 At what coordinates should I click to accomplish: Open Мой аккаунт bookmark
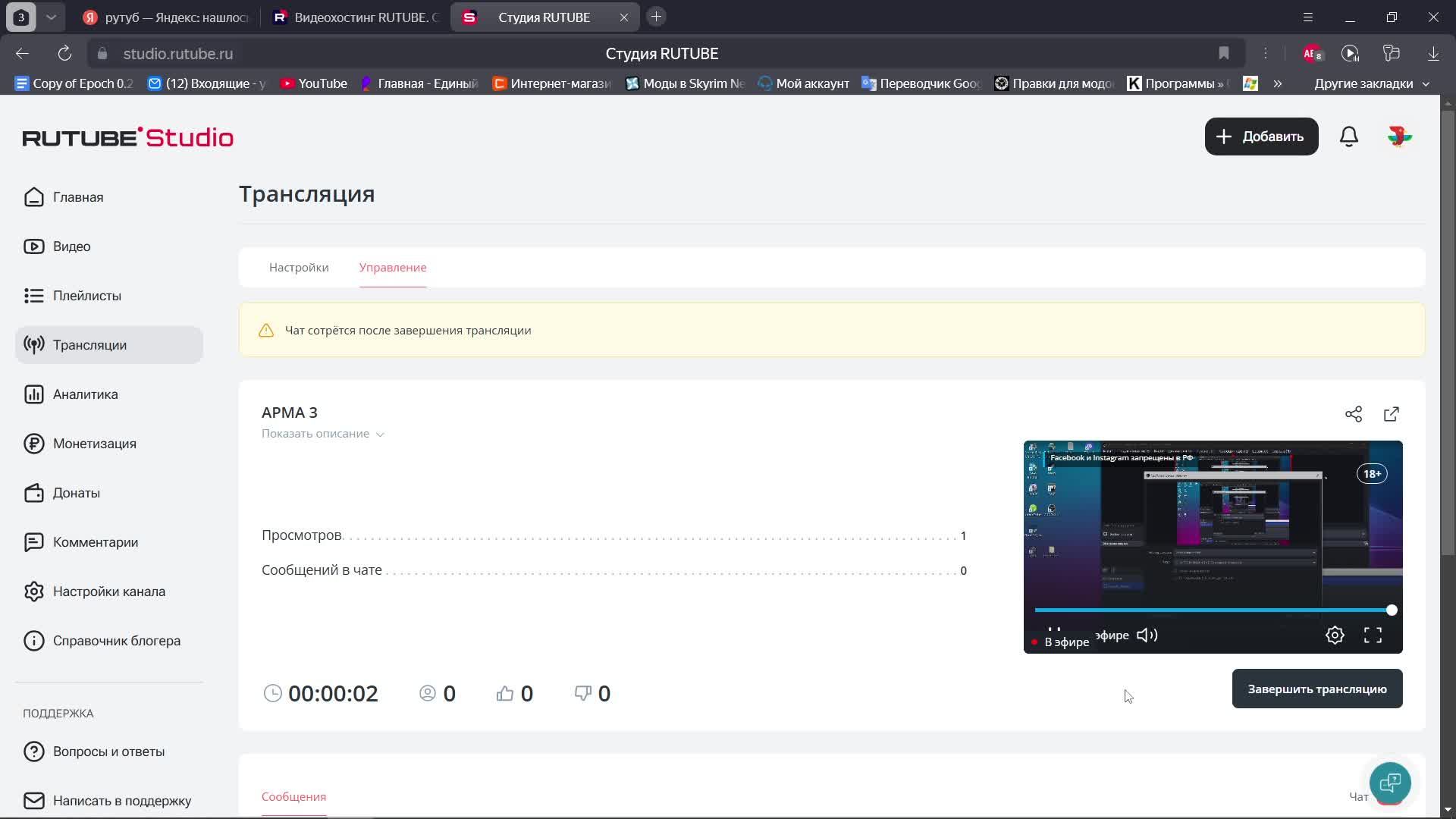(x=804, y=83)
